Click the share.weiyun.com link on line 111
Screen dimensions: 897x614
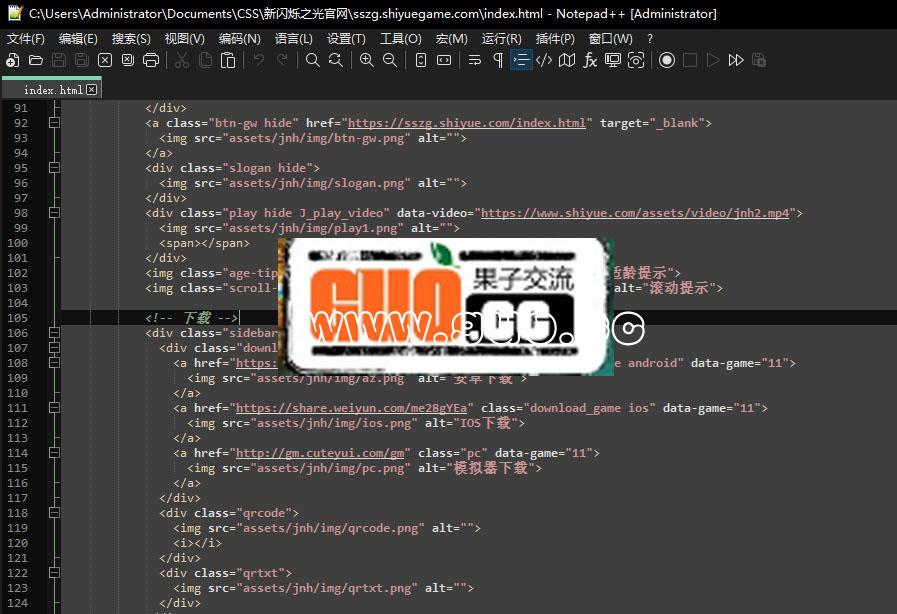tap(351, 408)
